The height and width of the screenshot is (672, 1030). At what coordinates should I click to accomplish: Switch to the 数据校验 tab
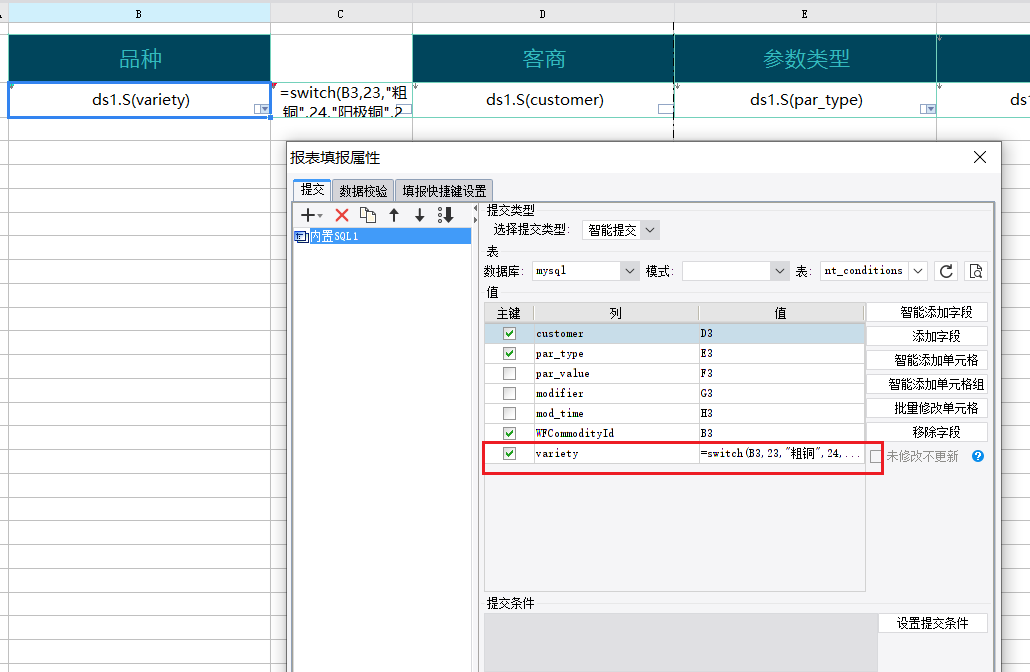tap(363, 191)
